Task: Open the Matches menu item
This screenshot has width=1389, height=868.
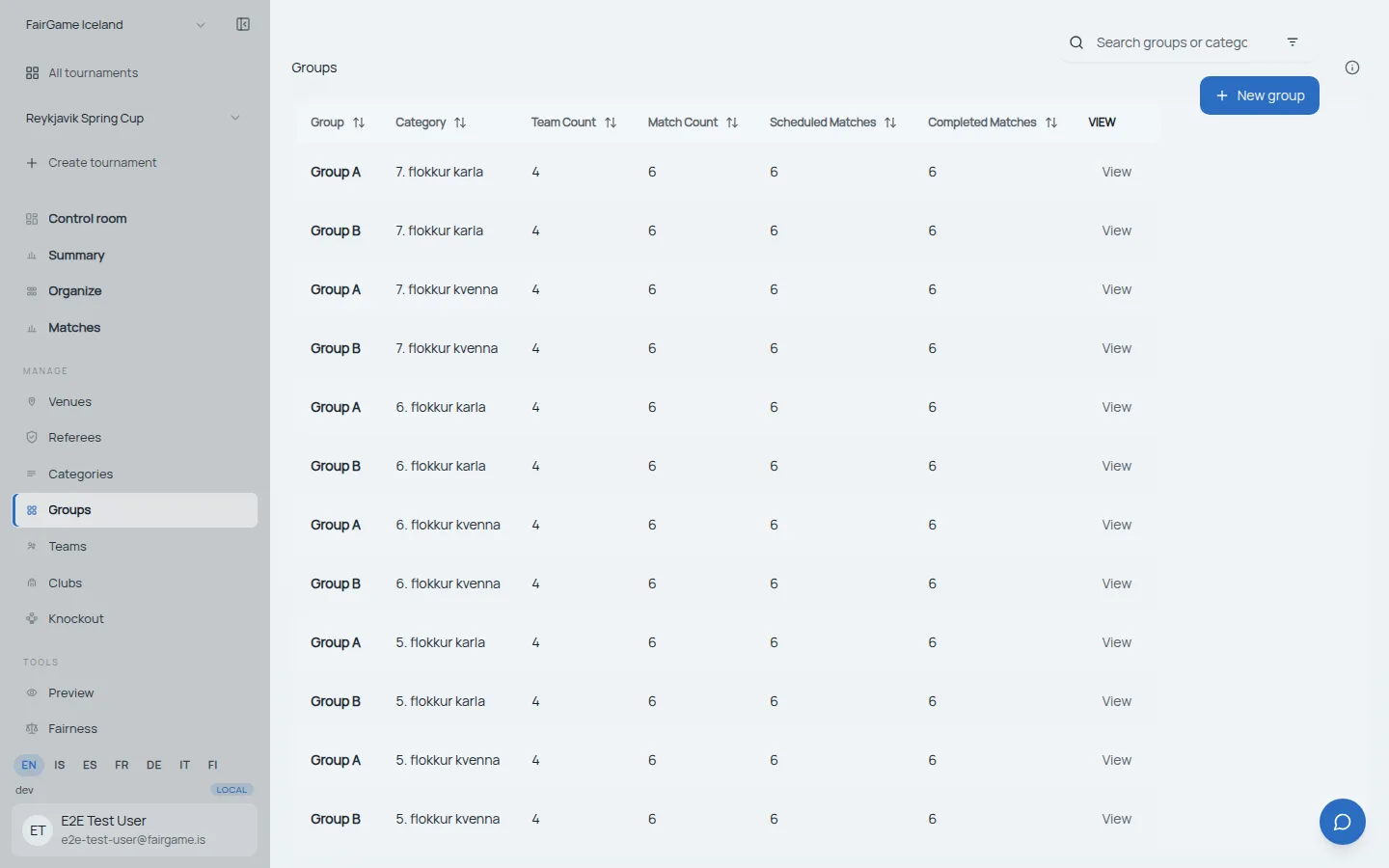Action: pyautogui.click(x=135, y=328)
